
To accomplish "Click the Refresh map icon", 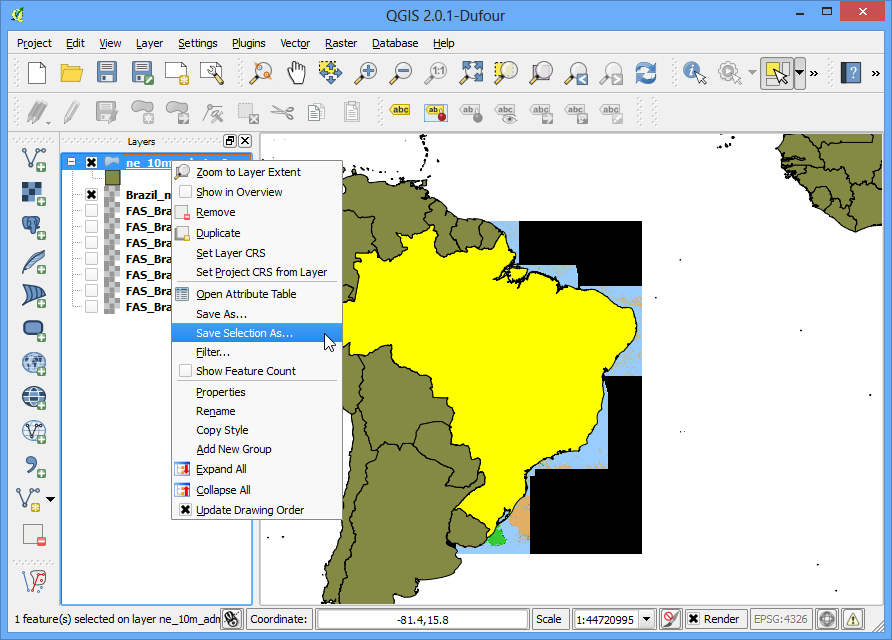I will (x=646, y=73).
